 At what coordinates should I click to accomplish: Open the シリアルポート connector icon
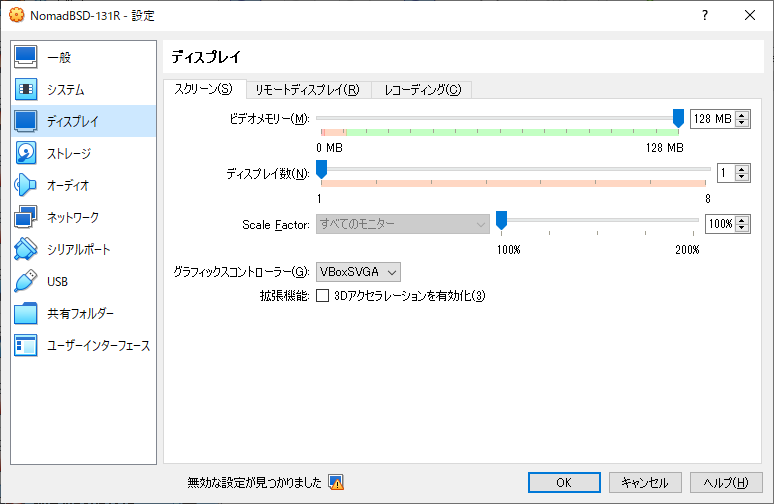tap(25, 249)
